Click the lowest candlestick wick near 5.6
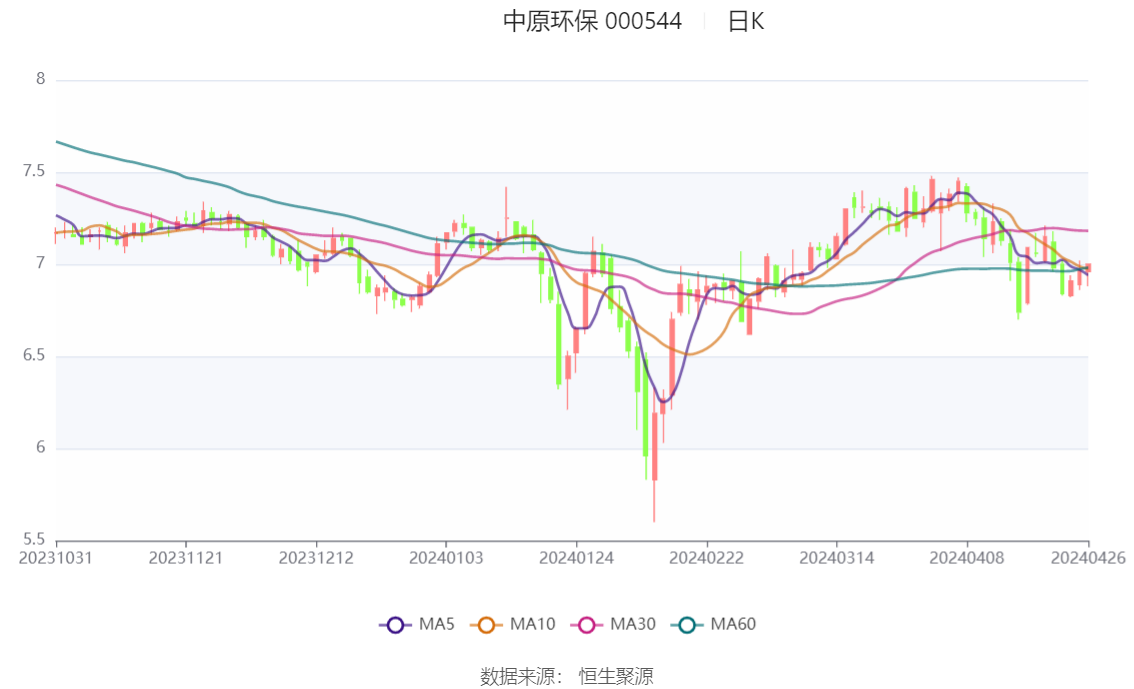Screen dimensions: 1134x689 point(655,502)
